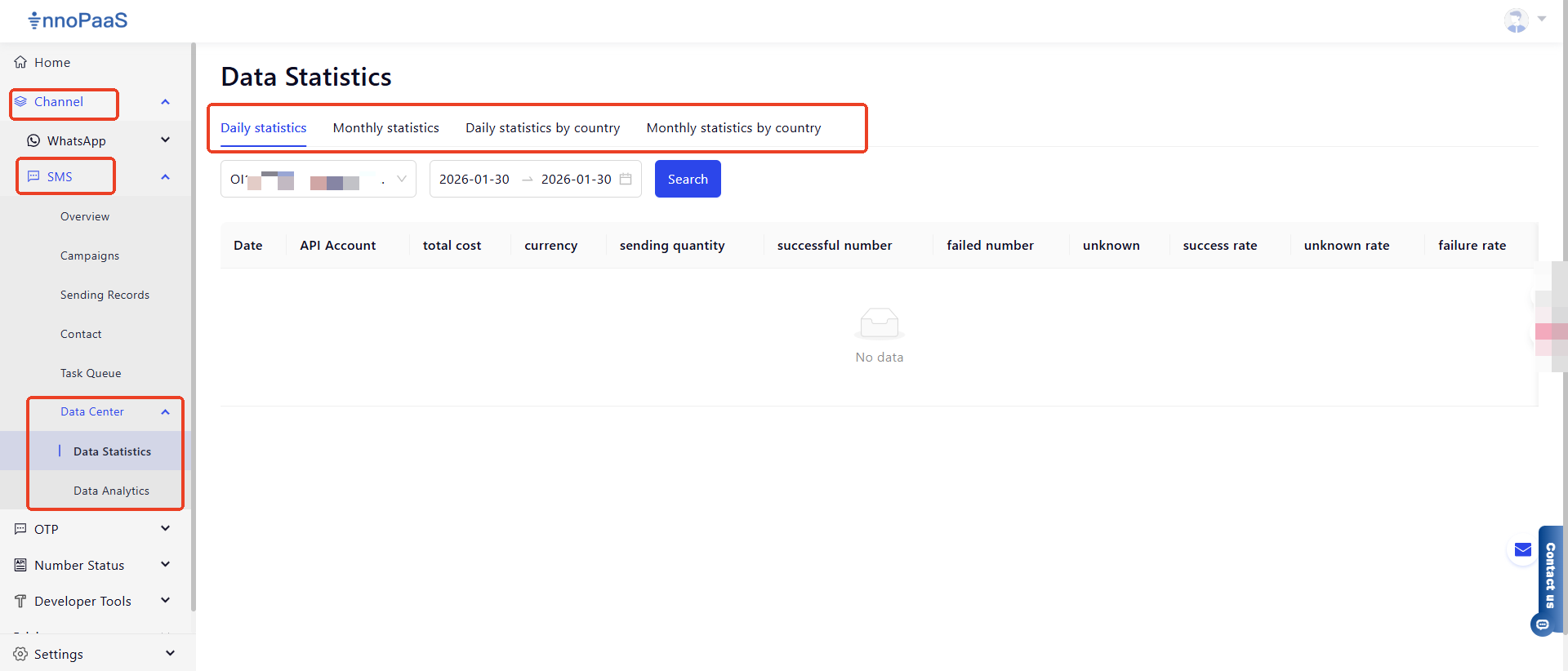The image size is (1568, 671).
Task: Click the WhatsApp icon in sidebar
Action: click(x=33, y=140)
